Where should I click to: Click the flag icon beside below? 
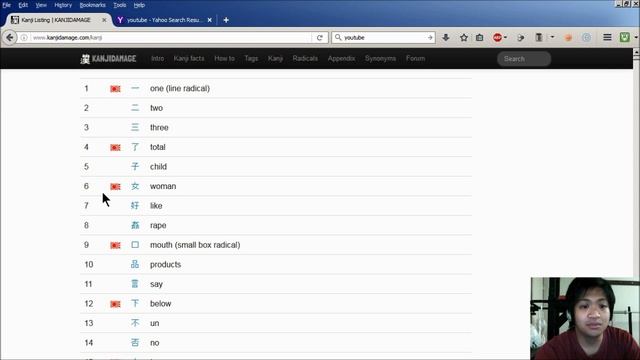point(115,304)
